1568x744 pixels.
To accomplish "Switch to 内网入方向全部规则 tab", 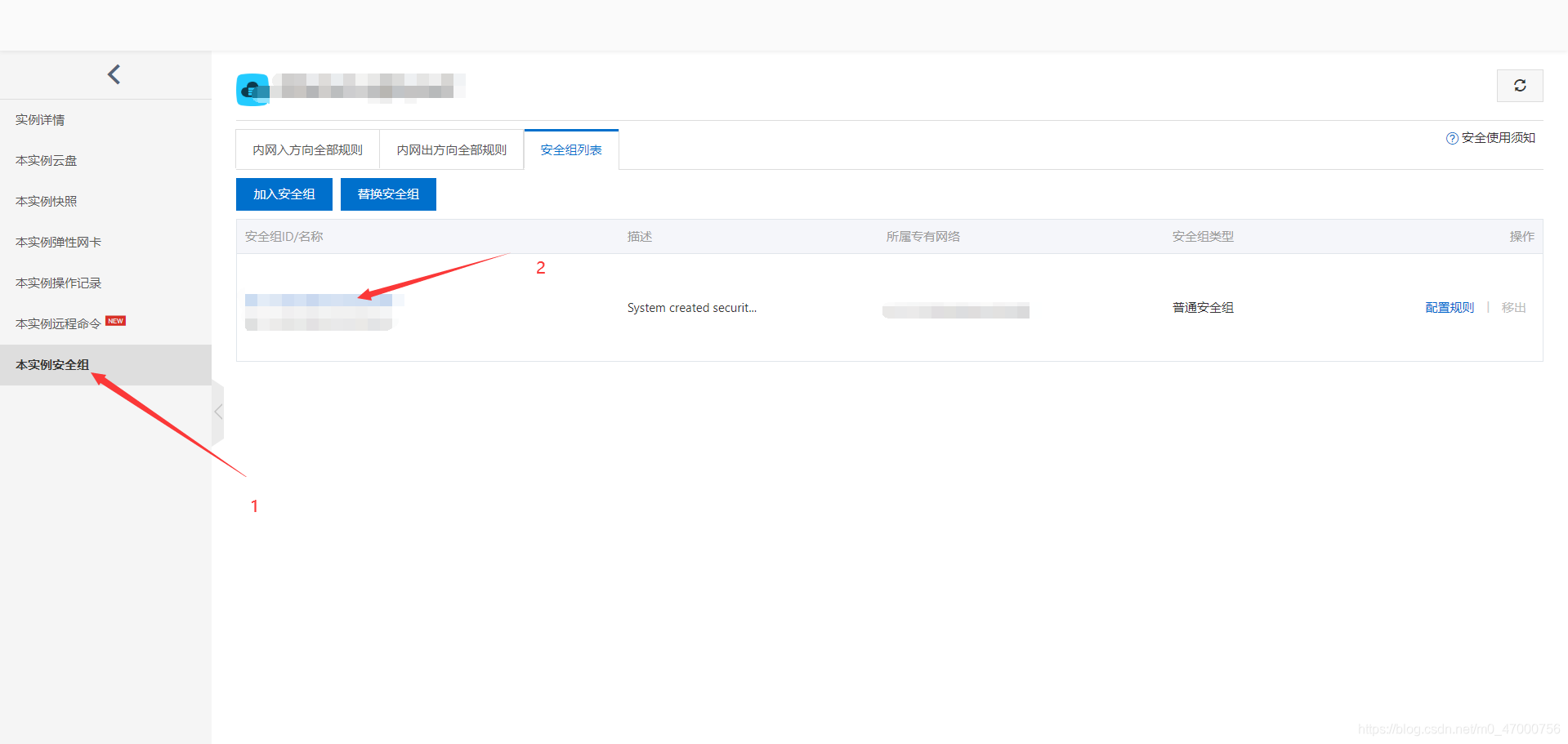I will [x=308, y=149].
